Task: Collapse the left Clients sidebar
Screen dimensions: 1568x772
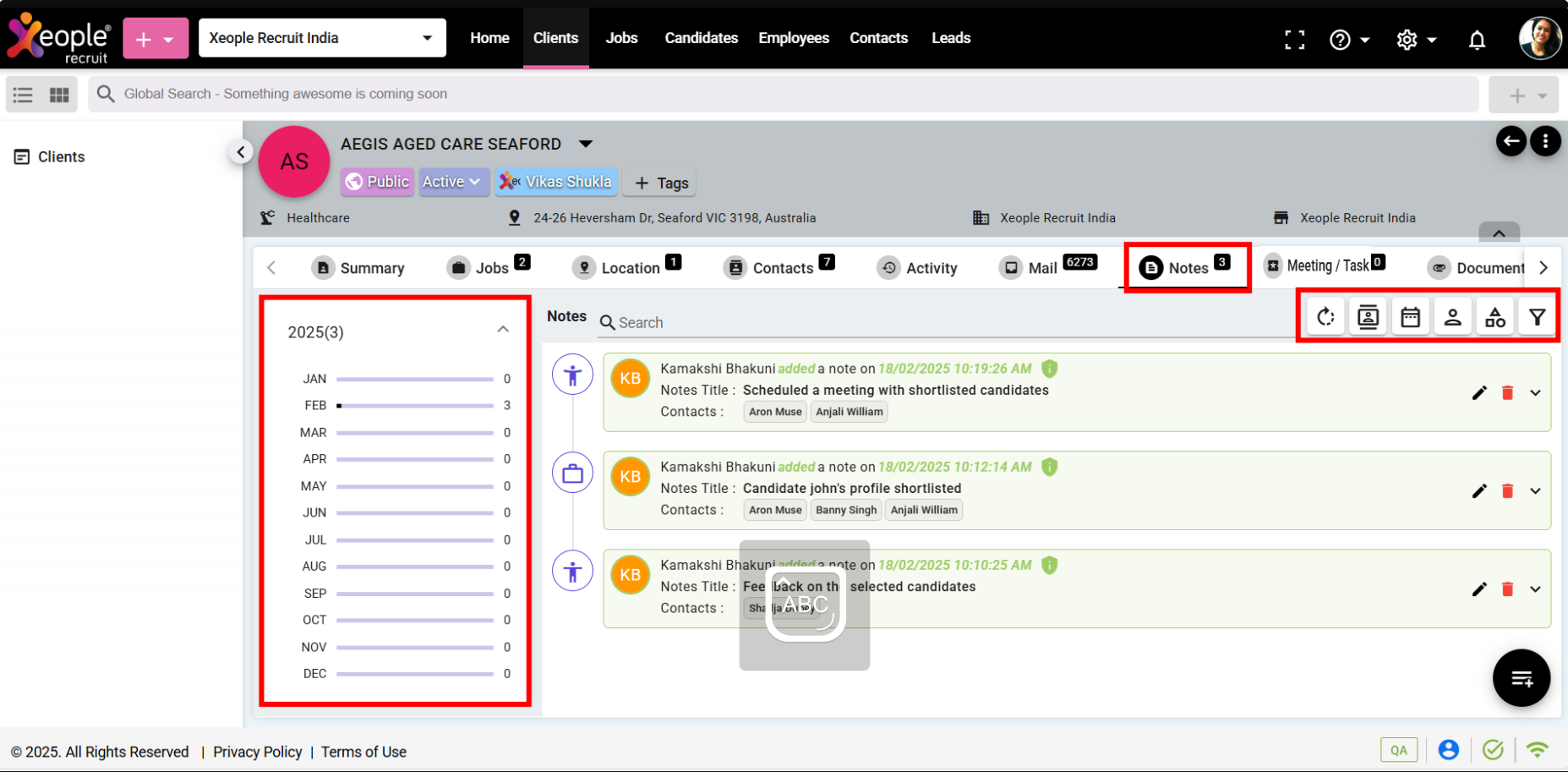Action: 241,151
